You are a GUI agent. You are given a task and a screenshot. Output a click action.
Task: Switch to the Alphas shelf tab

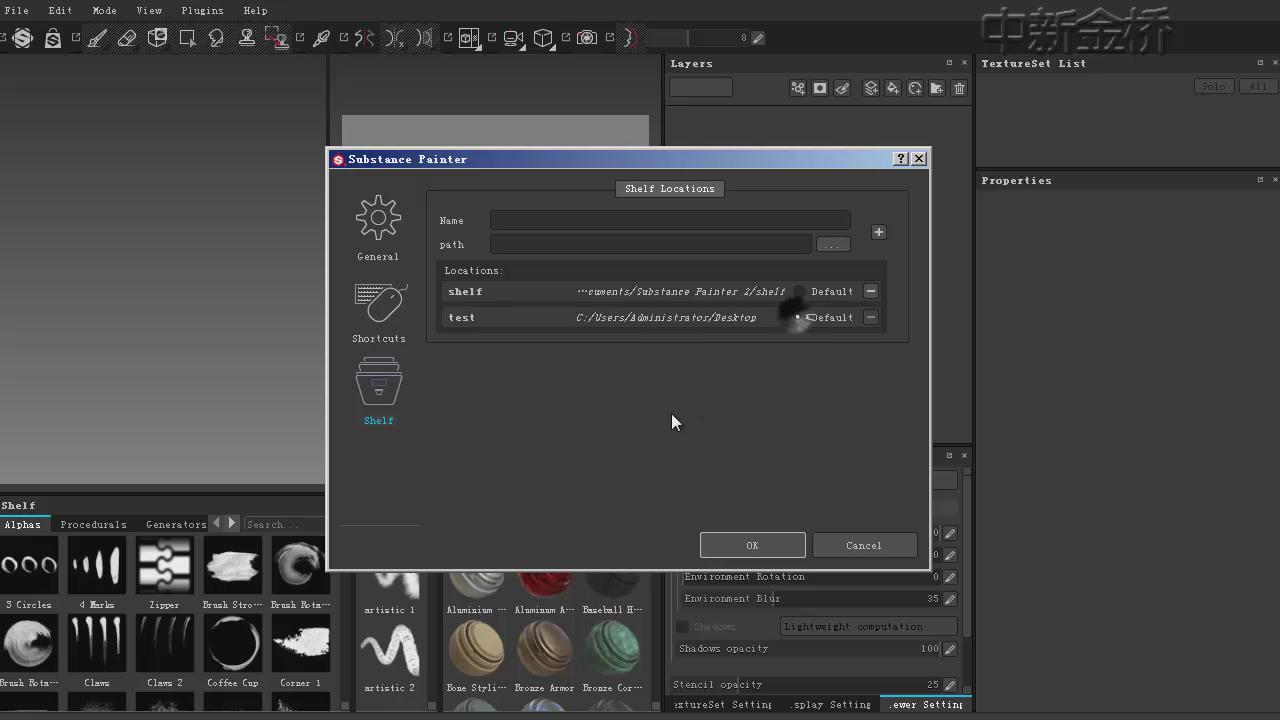[x=22, y=524]
